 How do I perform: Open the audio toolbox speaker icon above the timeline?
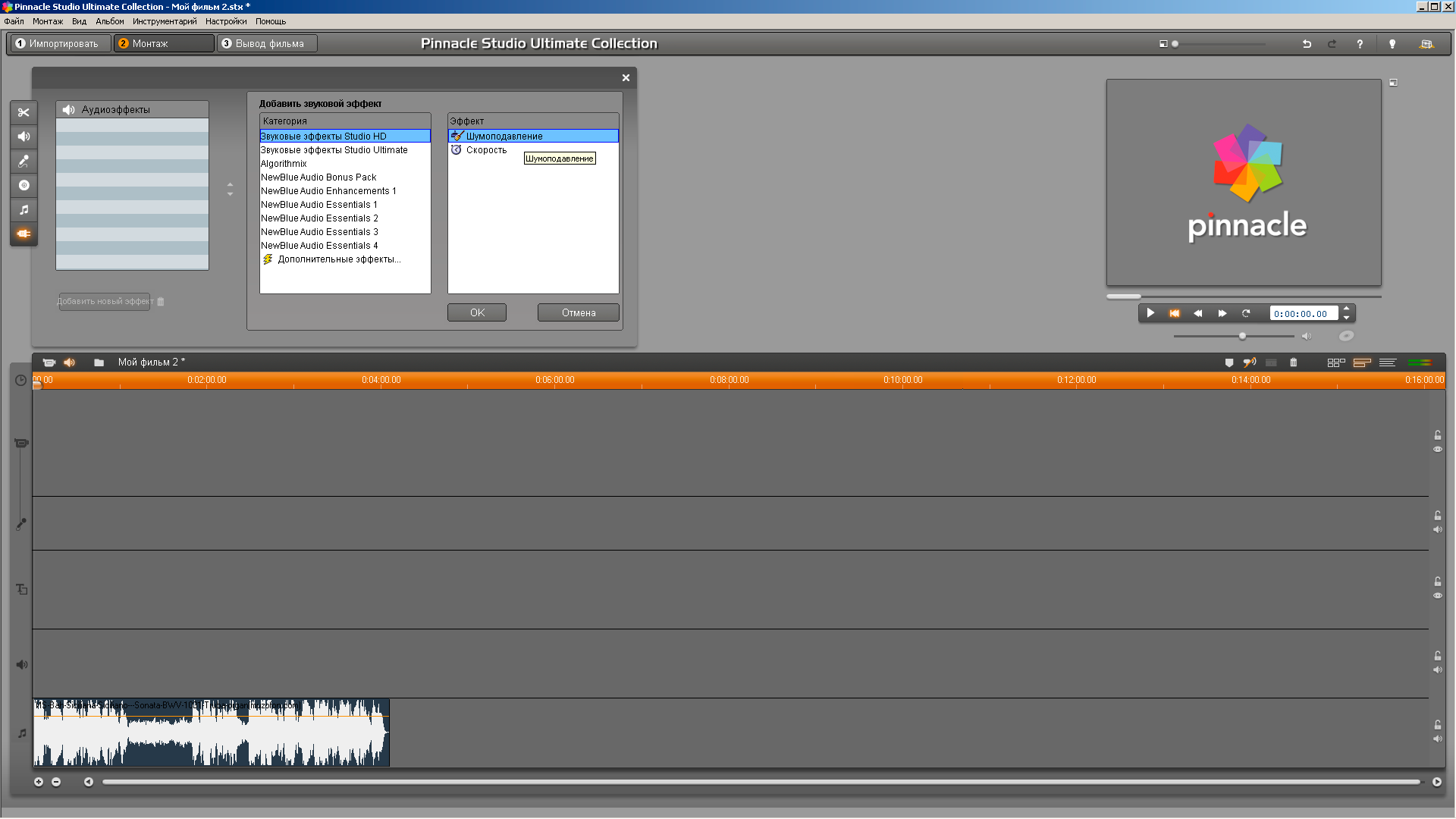(70, 362)
